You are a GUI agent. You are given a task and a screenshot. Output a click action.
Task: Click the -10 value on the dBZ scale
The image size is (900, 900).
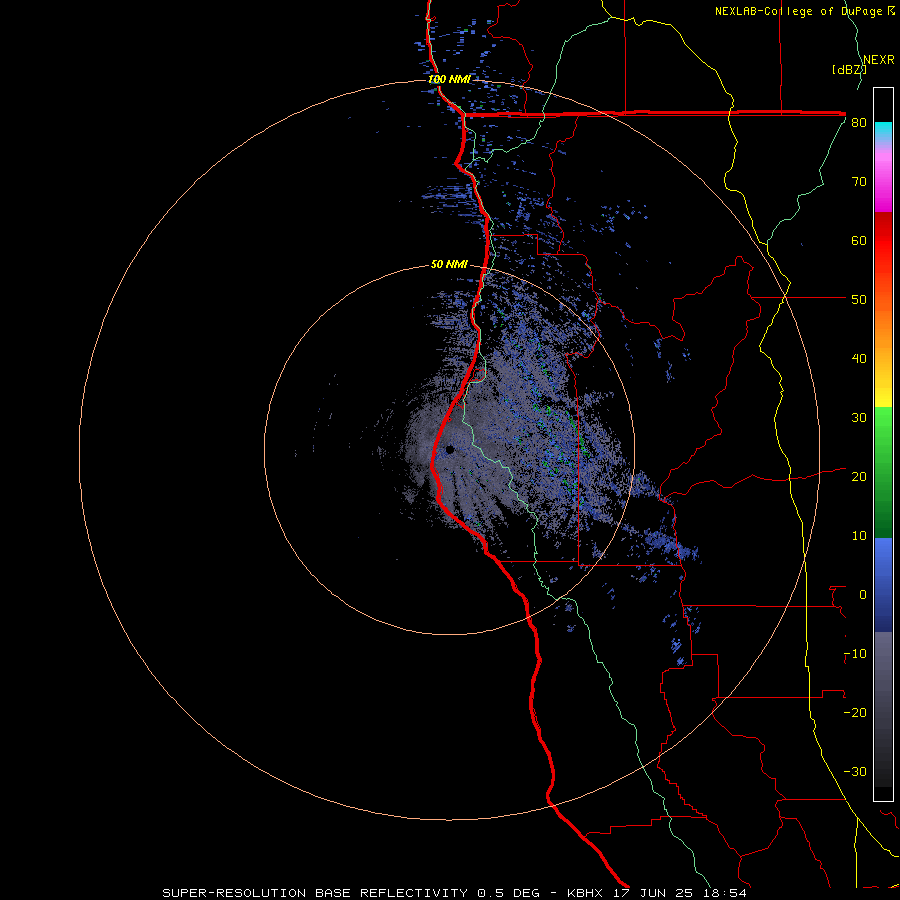point(855,654)
